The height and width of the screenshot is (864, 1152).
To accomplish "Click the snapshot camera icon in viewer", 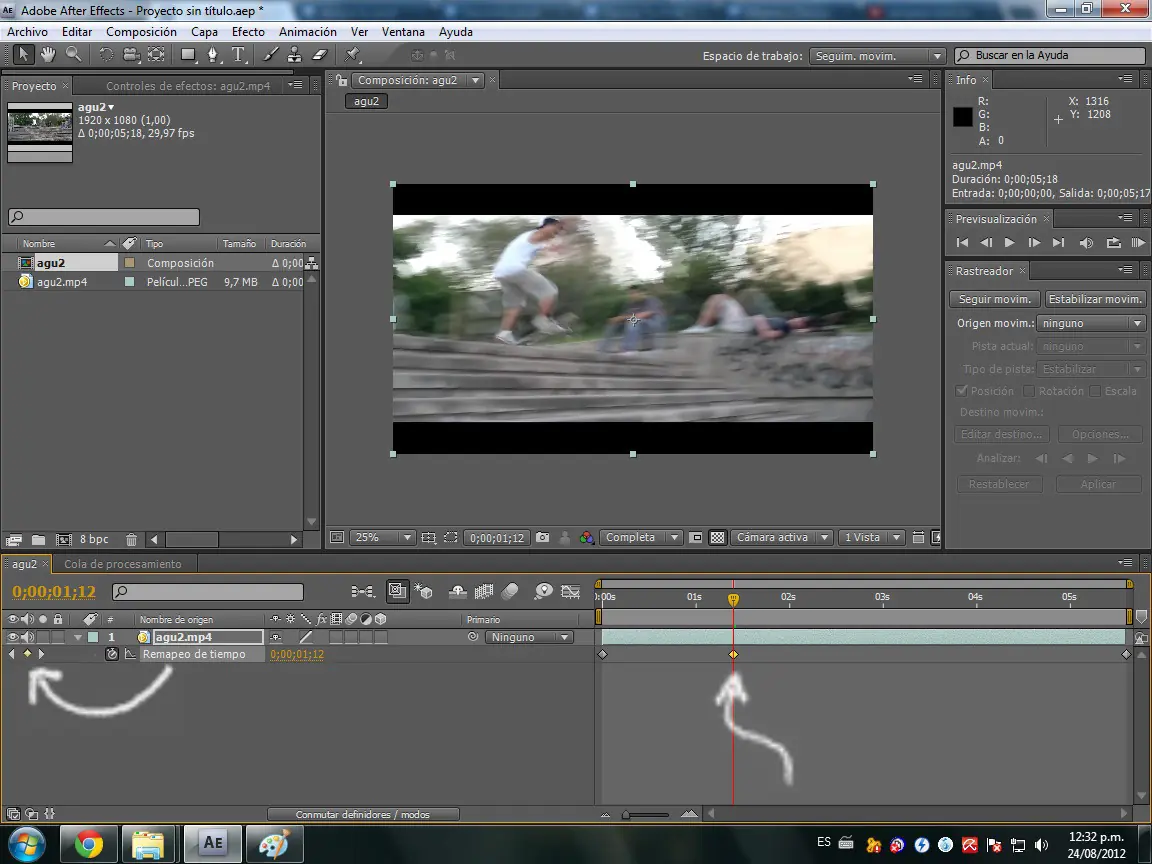I will tap(542, 538).
